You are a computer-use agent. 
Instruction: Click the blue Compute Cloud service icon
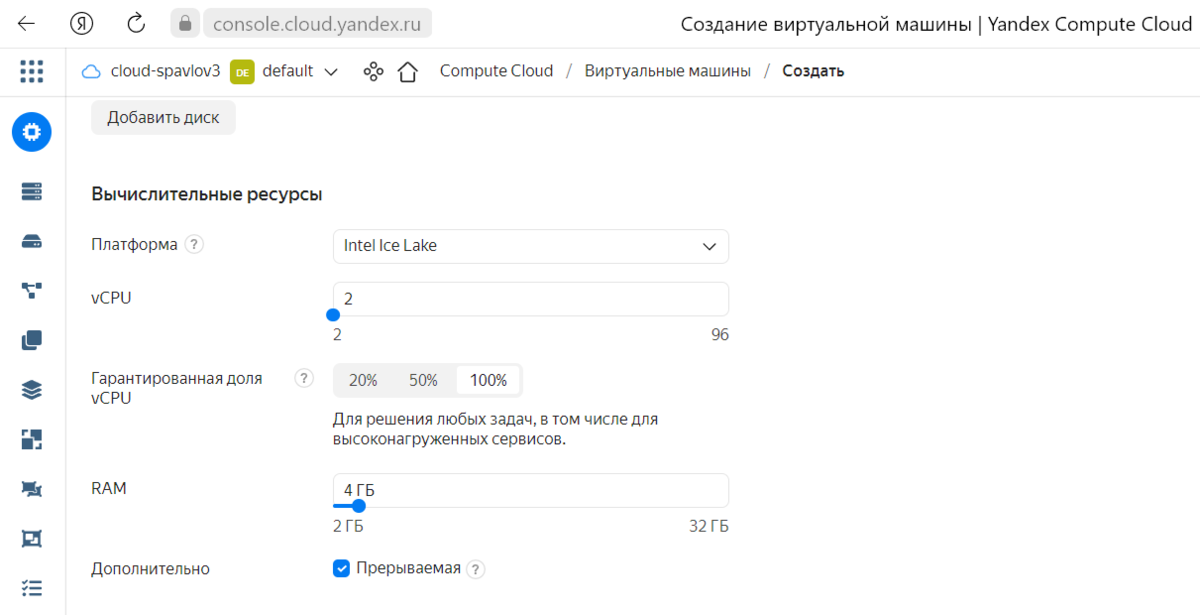click(32, 132)
